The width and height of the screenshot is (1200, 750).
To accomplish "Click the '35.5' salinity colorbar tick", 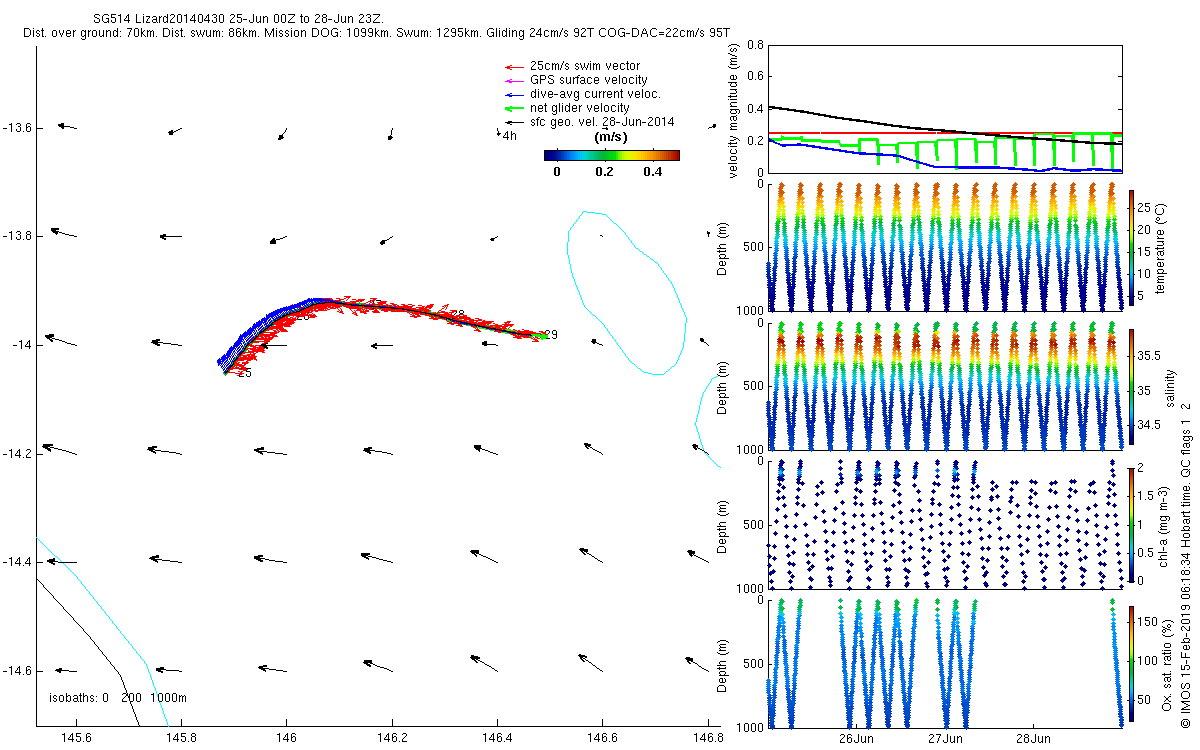I will [1150, 355].
